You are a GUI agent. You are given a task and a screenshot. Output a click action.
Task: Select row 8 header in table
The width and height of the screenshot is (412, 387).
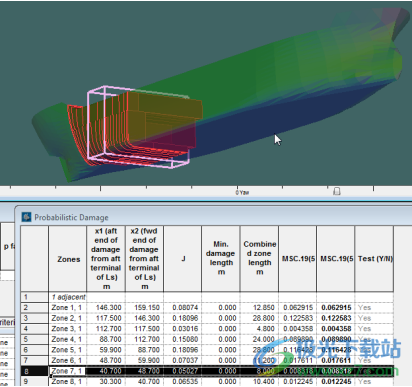point(34,371)
